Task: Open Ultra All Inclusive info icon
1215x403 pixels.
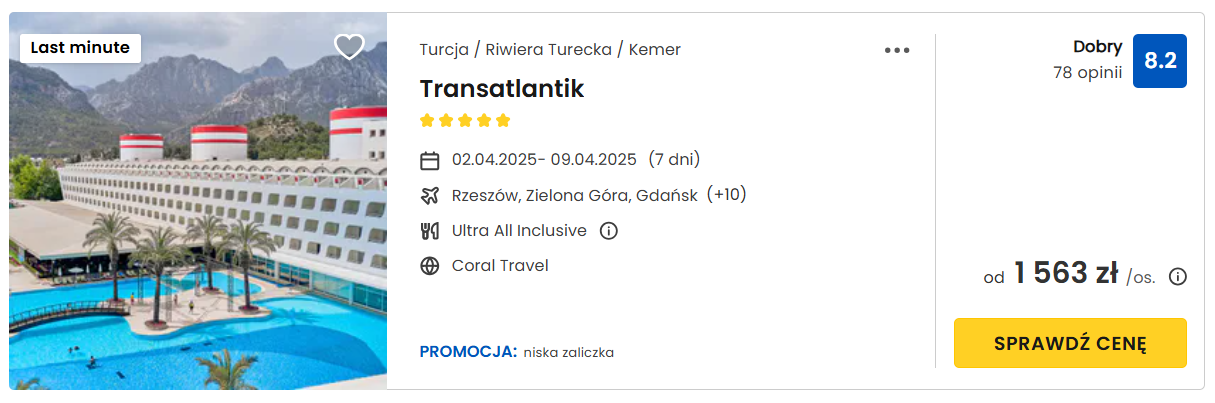Action: pos(608,231)
